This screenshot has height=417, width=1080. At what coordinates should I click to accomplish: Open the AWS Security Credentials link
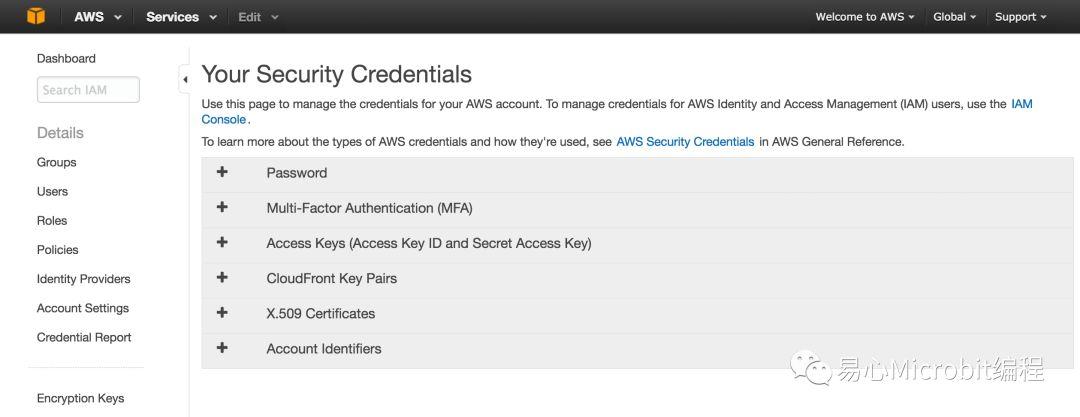pos(685,141)
